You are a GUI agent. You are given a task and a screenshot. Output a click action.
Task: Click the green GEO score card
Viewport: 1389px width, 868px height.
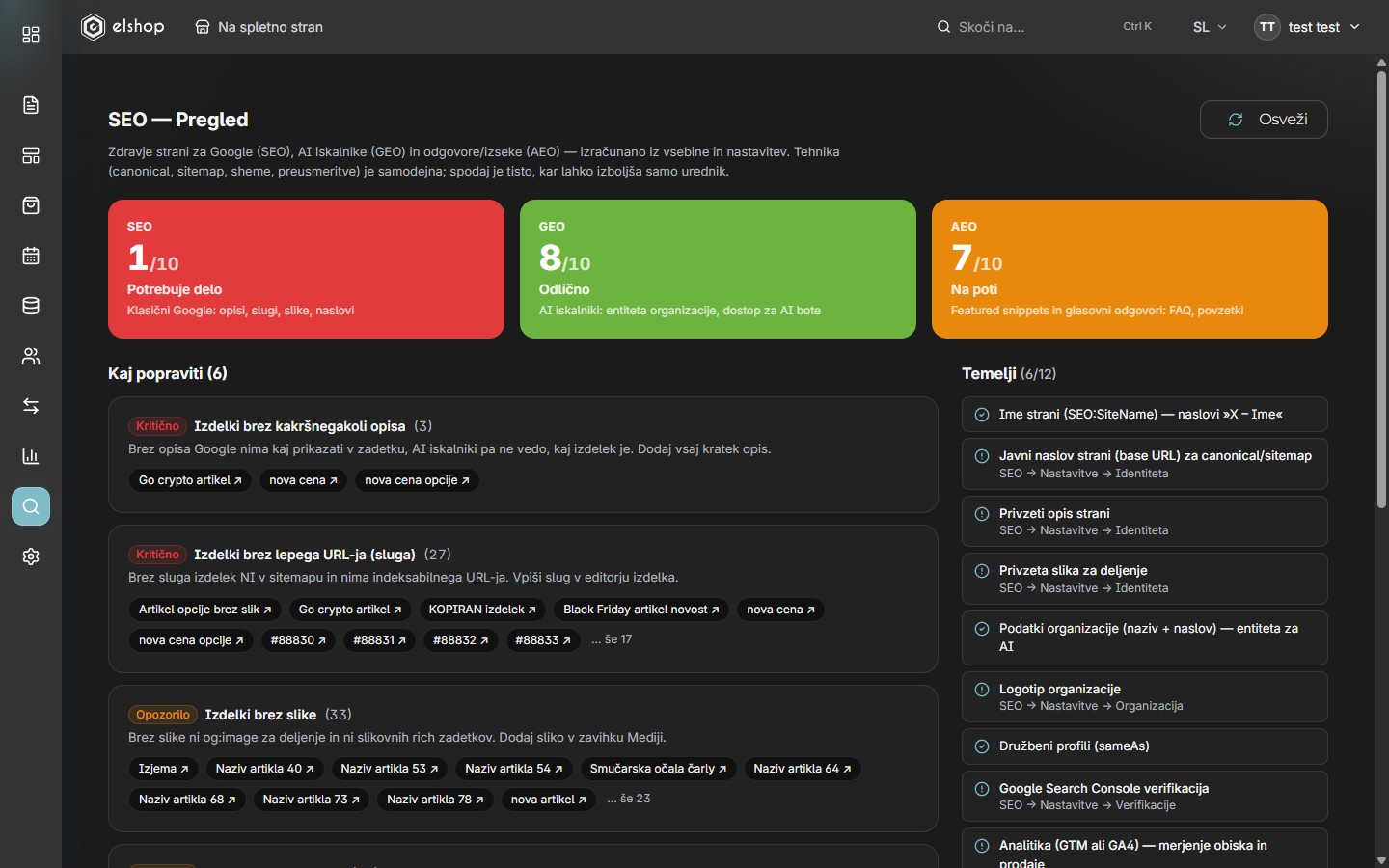click(718, 269)
